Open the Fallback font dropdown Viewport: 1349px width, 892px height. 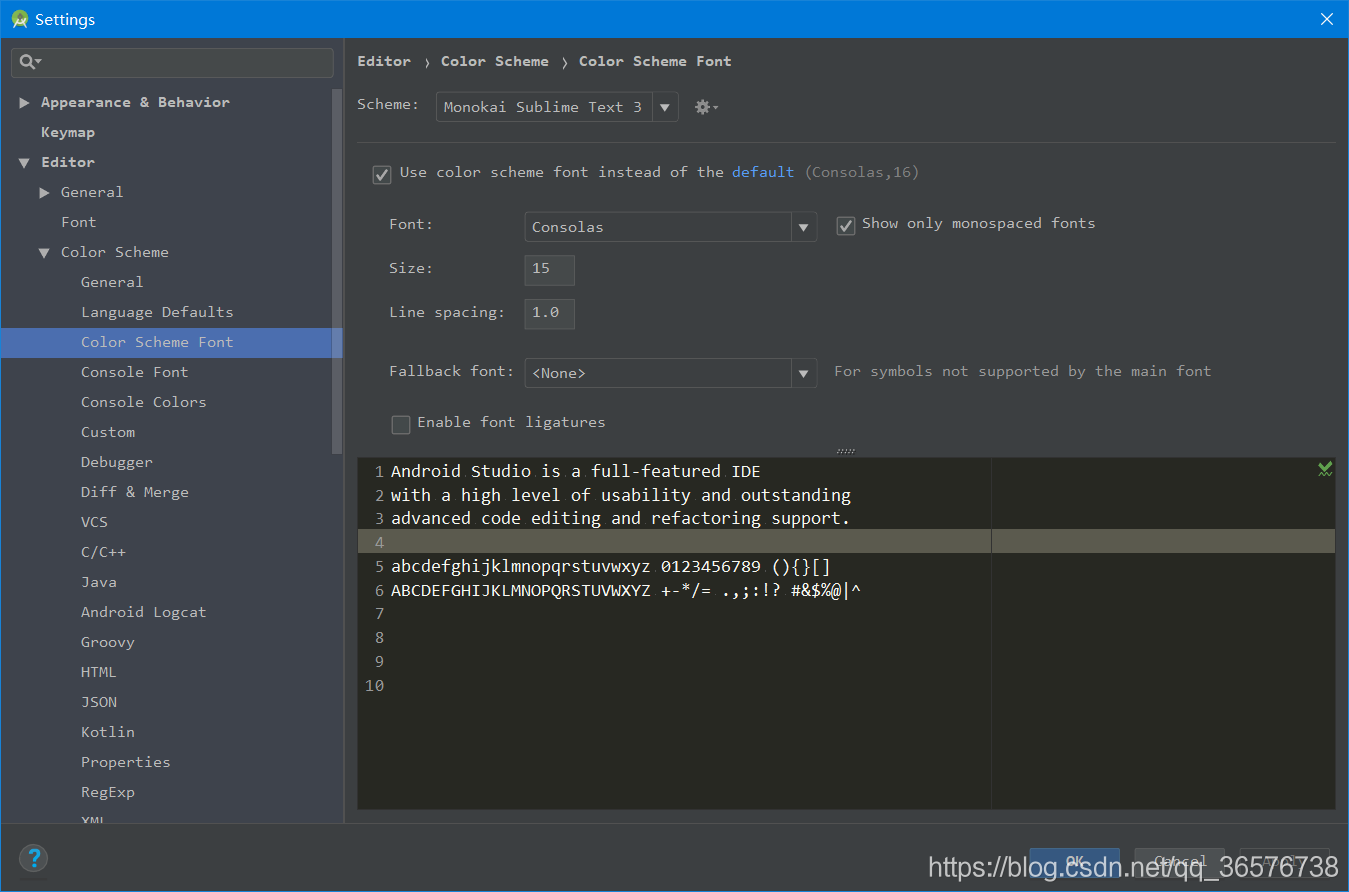[x=670, y=373]
